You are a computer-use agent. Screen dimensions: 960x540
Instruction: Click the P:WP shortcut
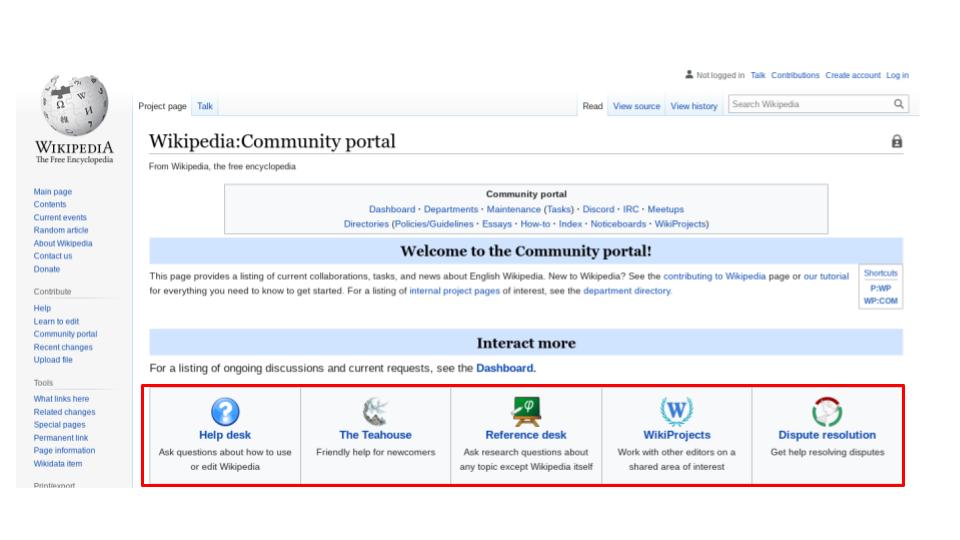tap(880, 288)
